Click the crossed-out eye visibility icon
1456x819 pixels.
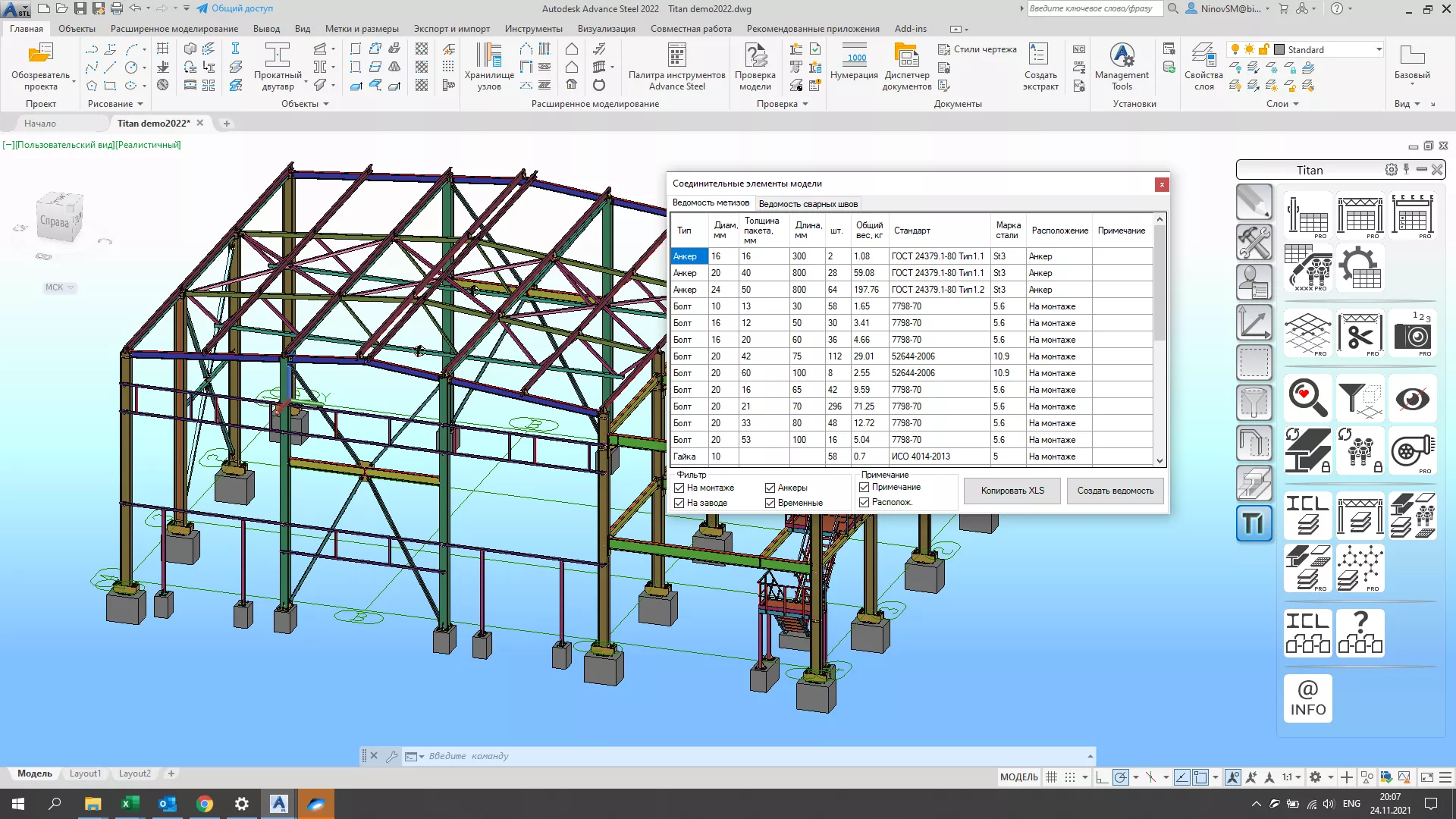[x=1412, y=399]
